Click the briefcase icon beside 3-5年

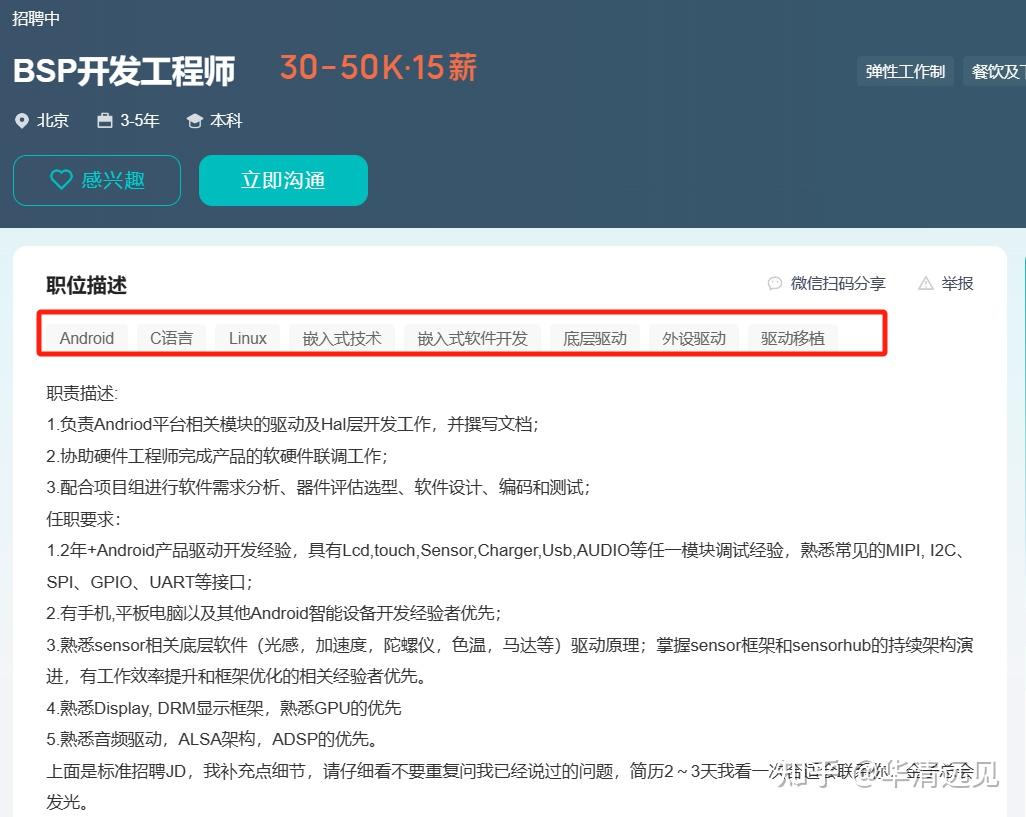(105, 120)
